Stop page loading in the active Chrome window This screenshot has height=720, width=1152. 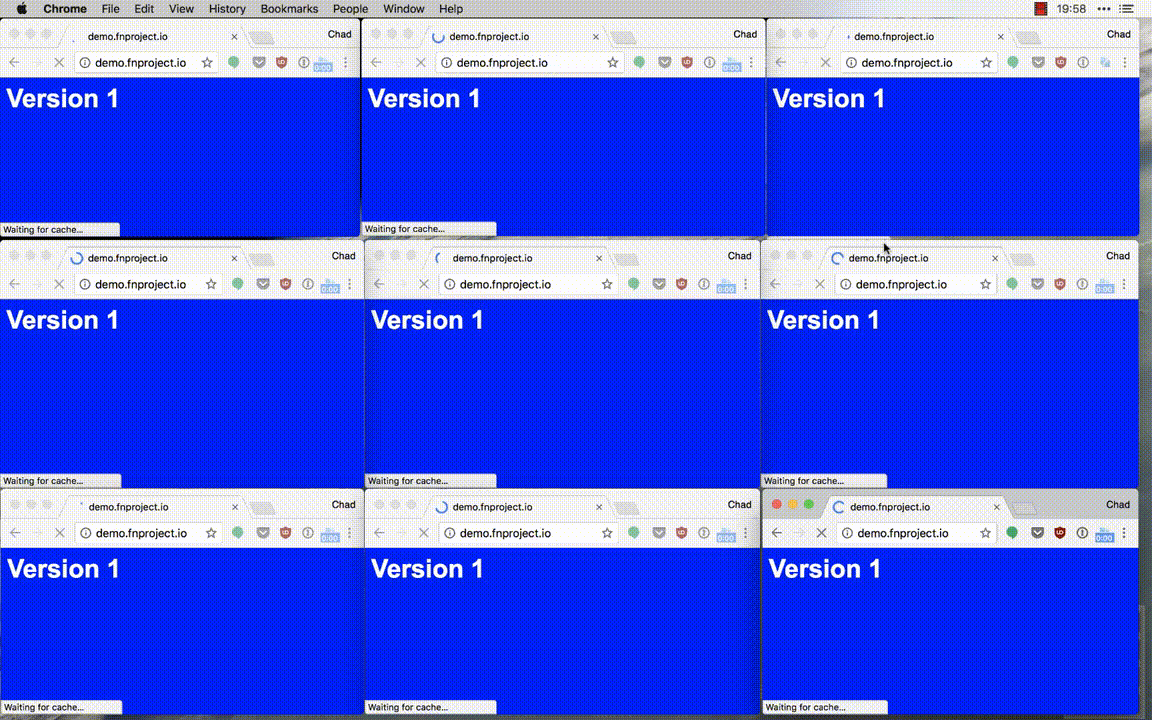[821, 533]
